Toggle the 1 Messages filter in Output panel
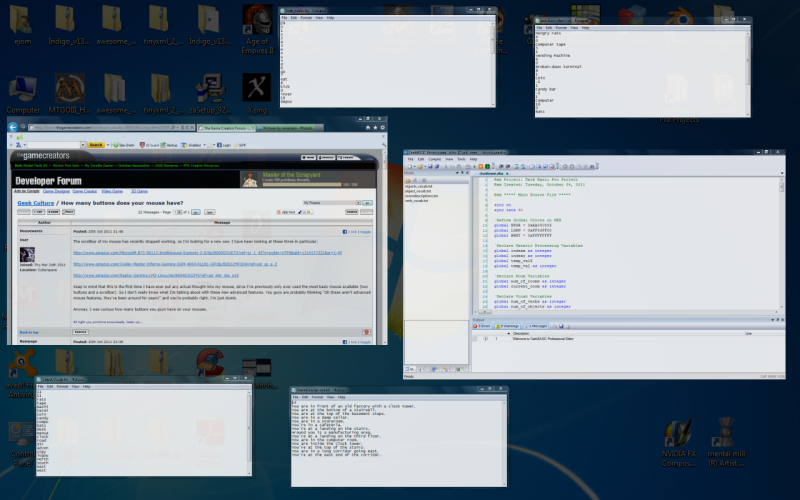Image resolution: width=800 pixels, height=500 pixels. point(536,326)
